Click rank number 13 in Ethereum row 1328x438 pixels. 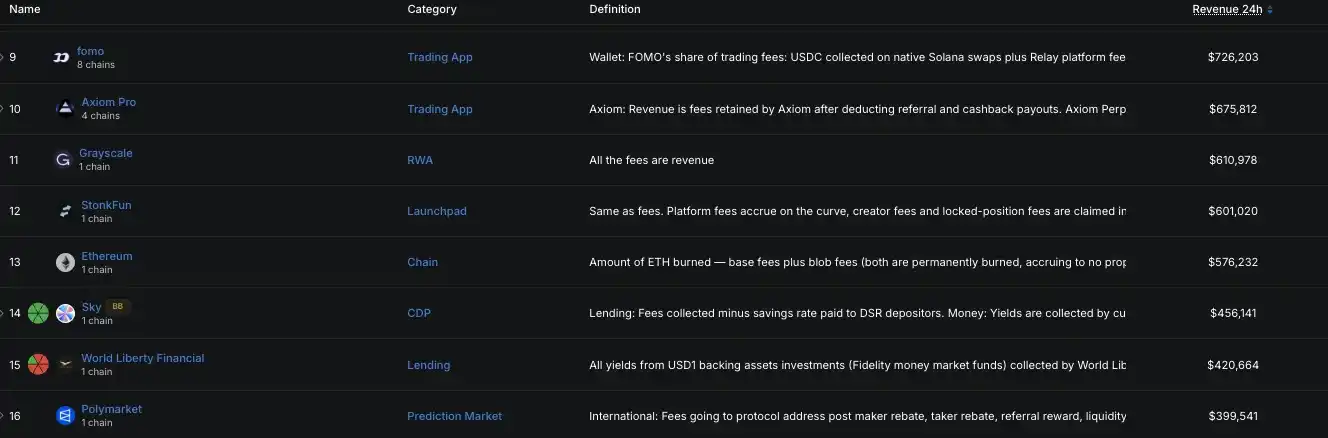(14, 262)
